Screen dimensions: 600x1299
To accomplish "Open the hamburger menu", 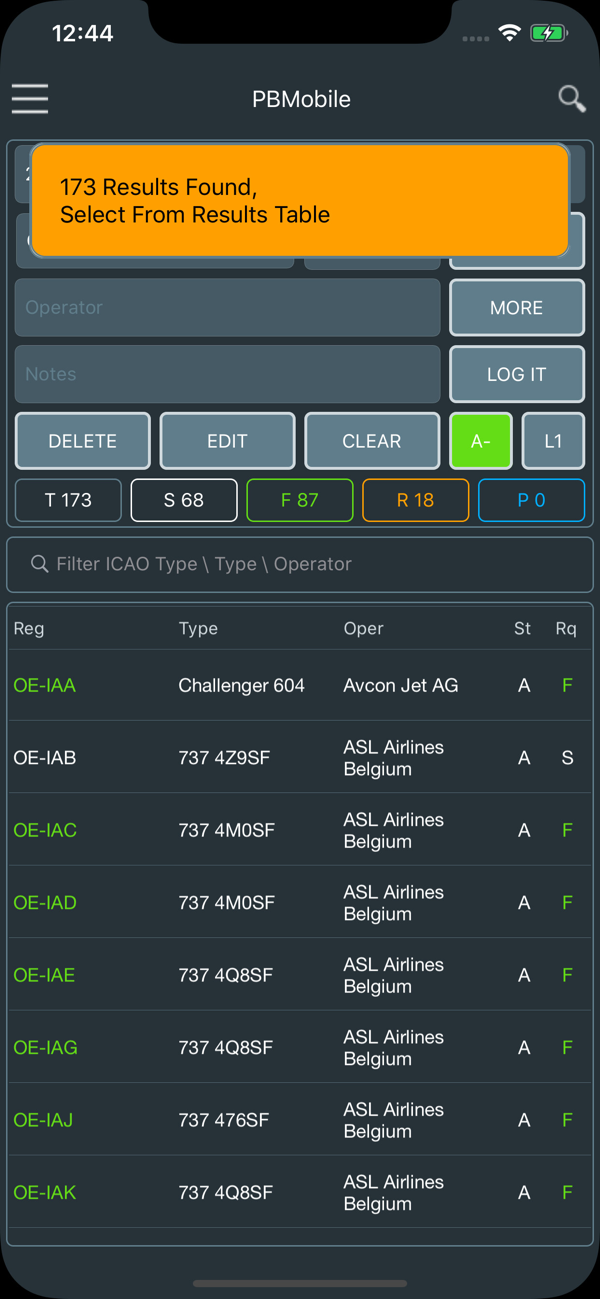I will pyautogui.click(x=30, y=99).
